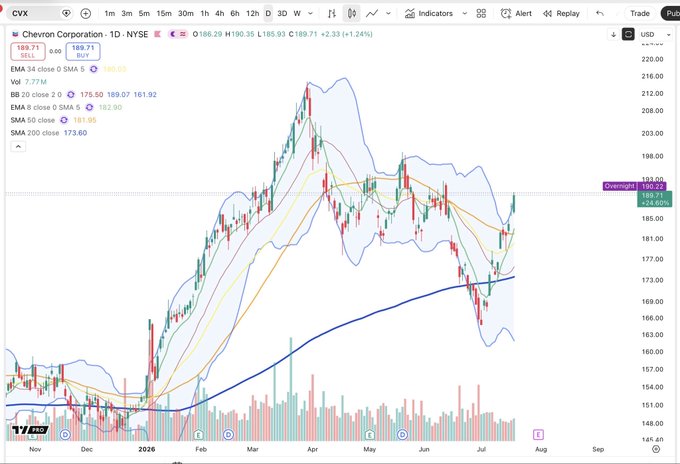The height and width of the screenshot is (464, 680).
Task: Click the Chevron Corporation · 1D · NYSE title
Action: [85, 34]
